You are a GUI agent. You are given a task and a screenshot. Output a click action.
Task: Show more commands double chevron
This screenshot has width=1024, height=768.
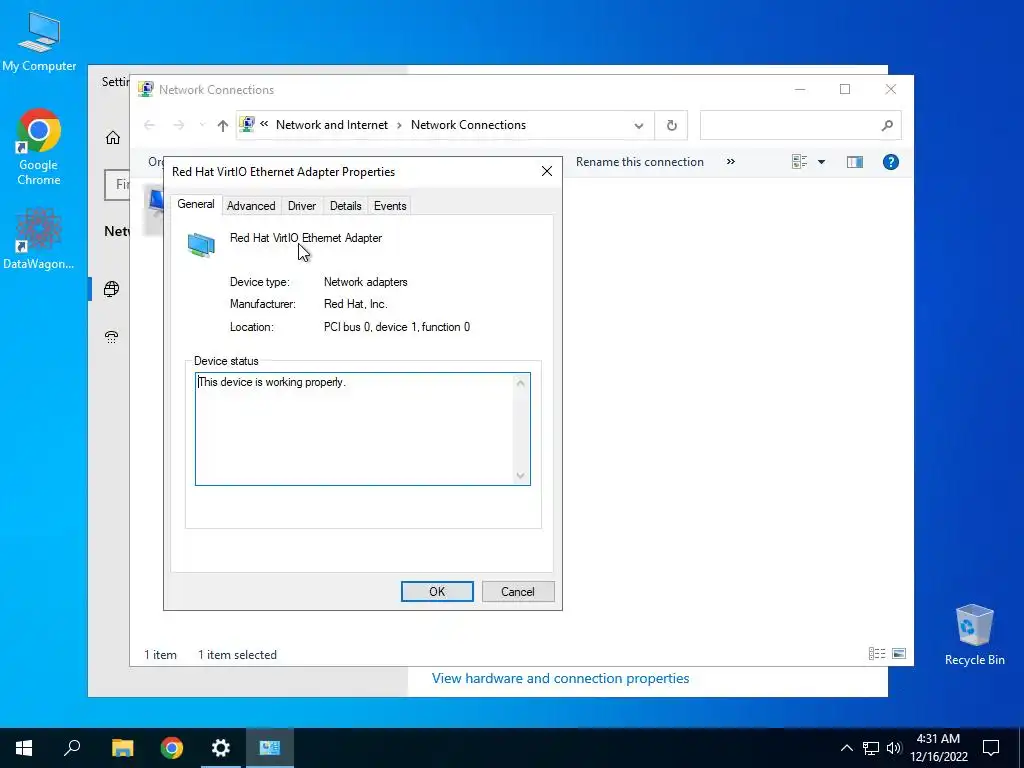[x=731, y=161]
